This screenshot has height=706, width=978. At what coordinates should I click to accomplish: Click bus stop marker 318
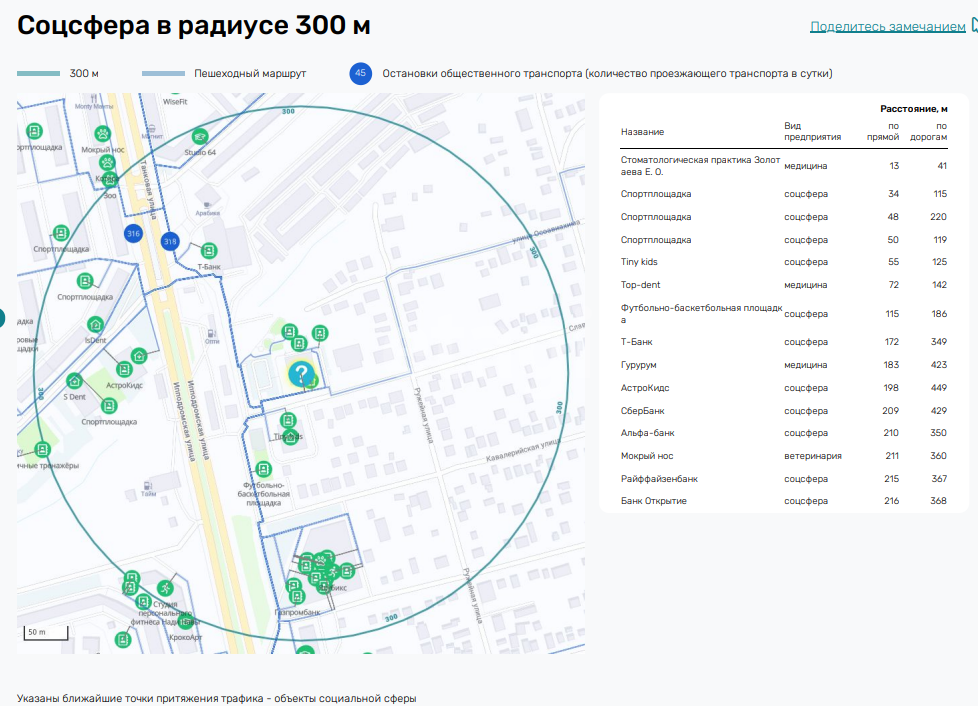point(170,241)
